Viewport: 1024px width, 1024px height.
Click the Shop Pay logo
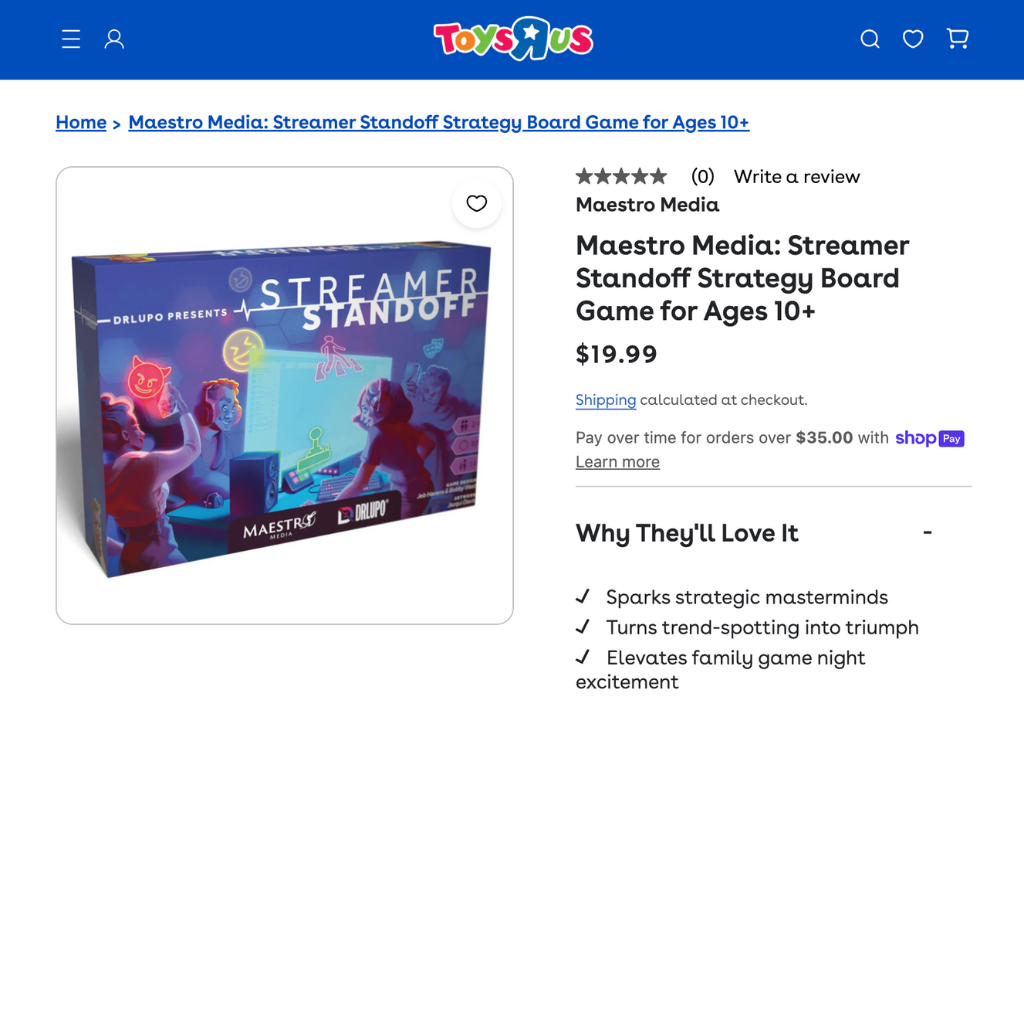pyautogui.click(x=929, y=438)
